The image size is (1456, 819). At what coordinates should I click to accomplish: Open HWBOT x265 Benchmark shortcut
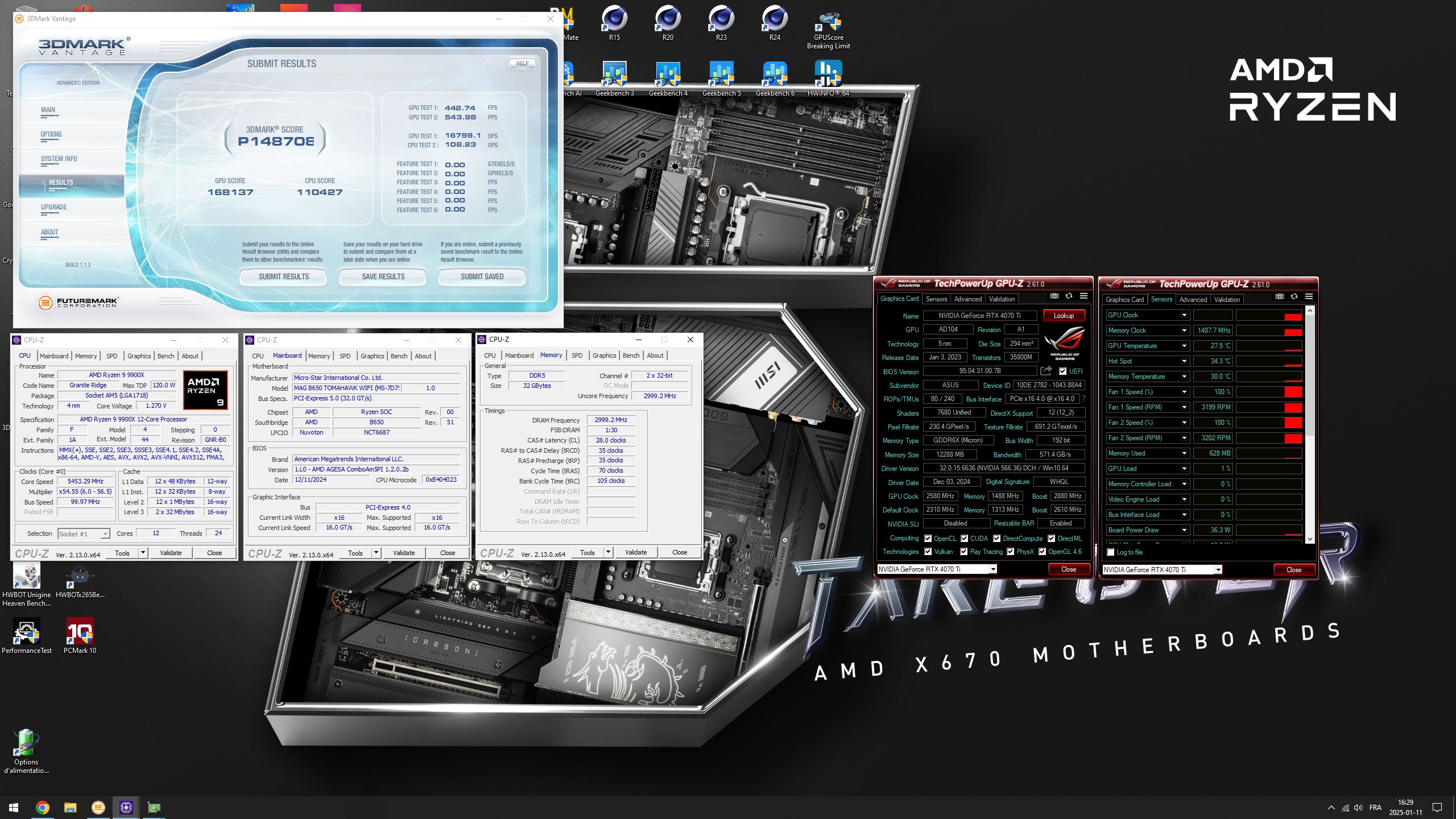[x=80, y=581]
